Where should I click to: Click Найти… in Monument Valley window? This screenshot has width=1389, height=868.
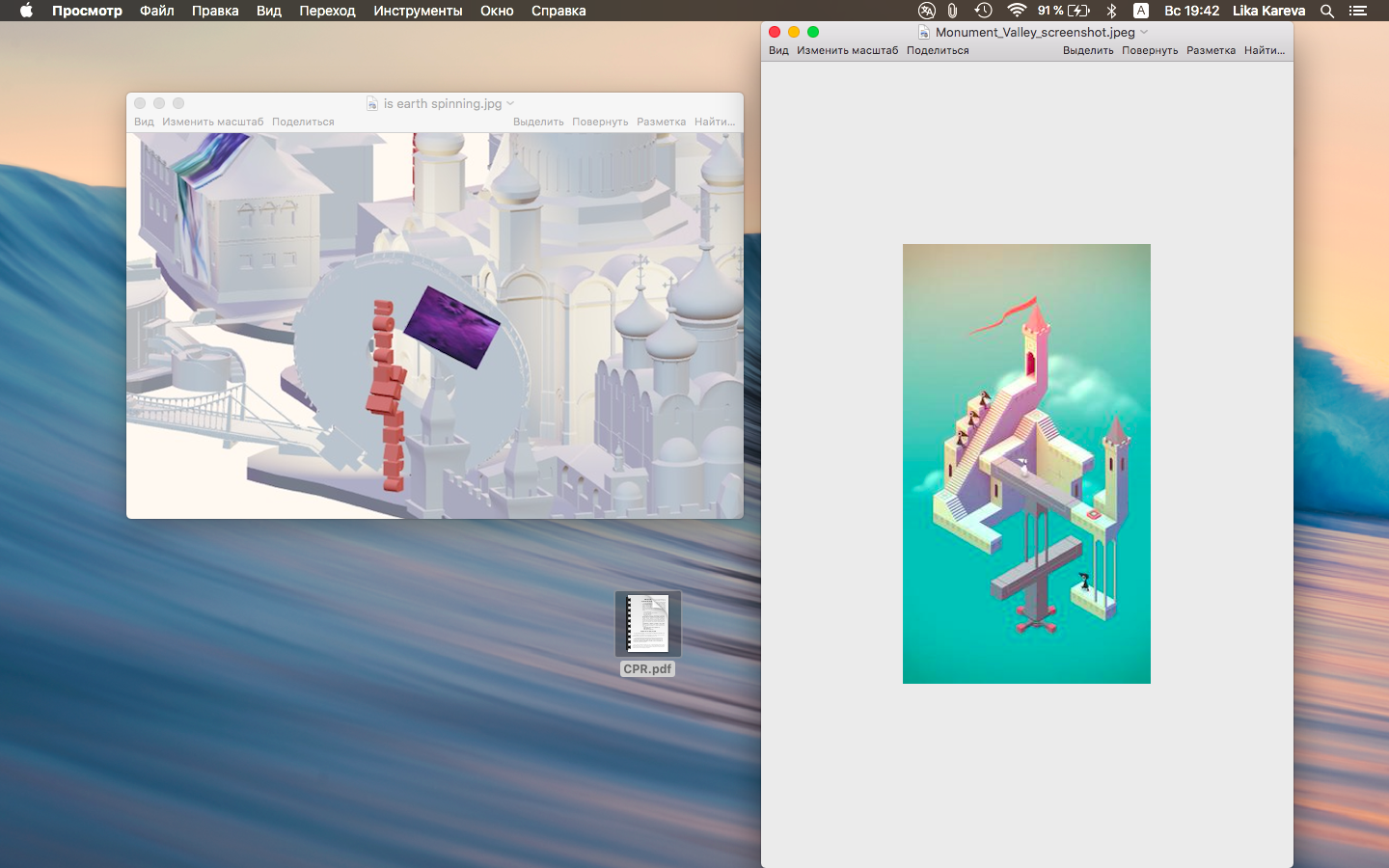click(x=1265, y=50)
